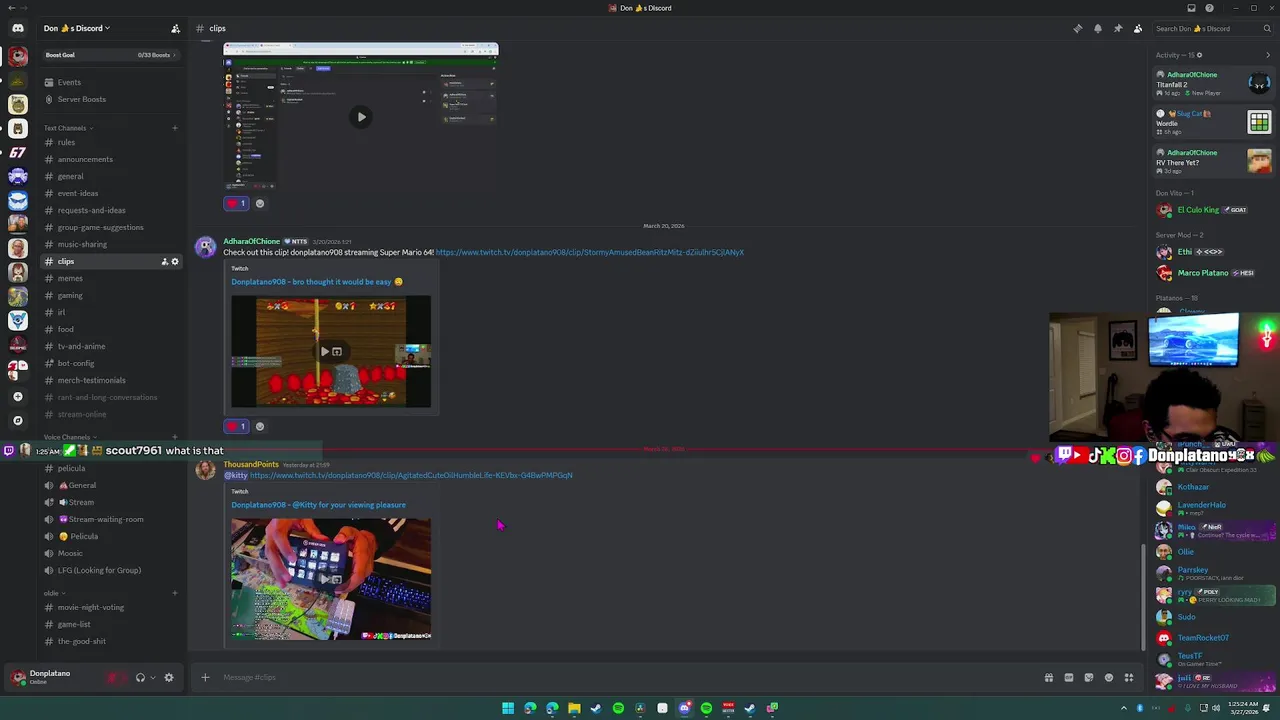
Task: Open the Super Mario clip twitch.tv link
Action: point(590,252)
